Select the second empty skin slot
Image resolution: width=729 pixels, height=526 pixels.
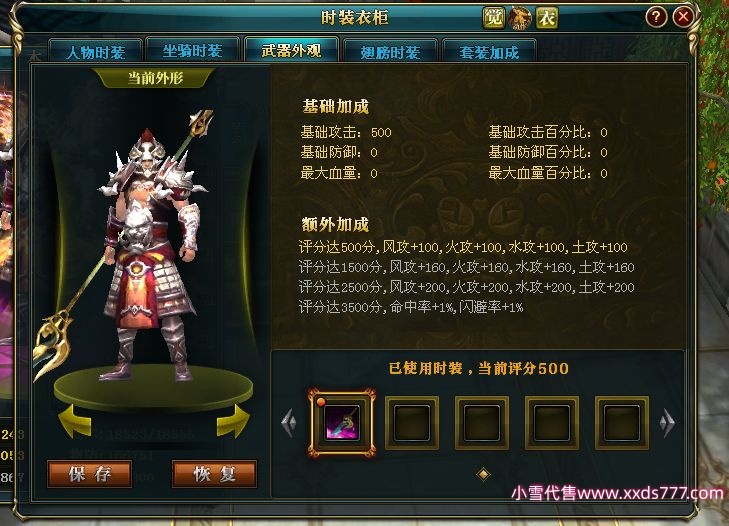click(482, 422)
